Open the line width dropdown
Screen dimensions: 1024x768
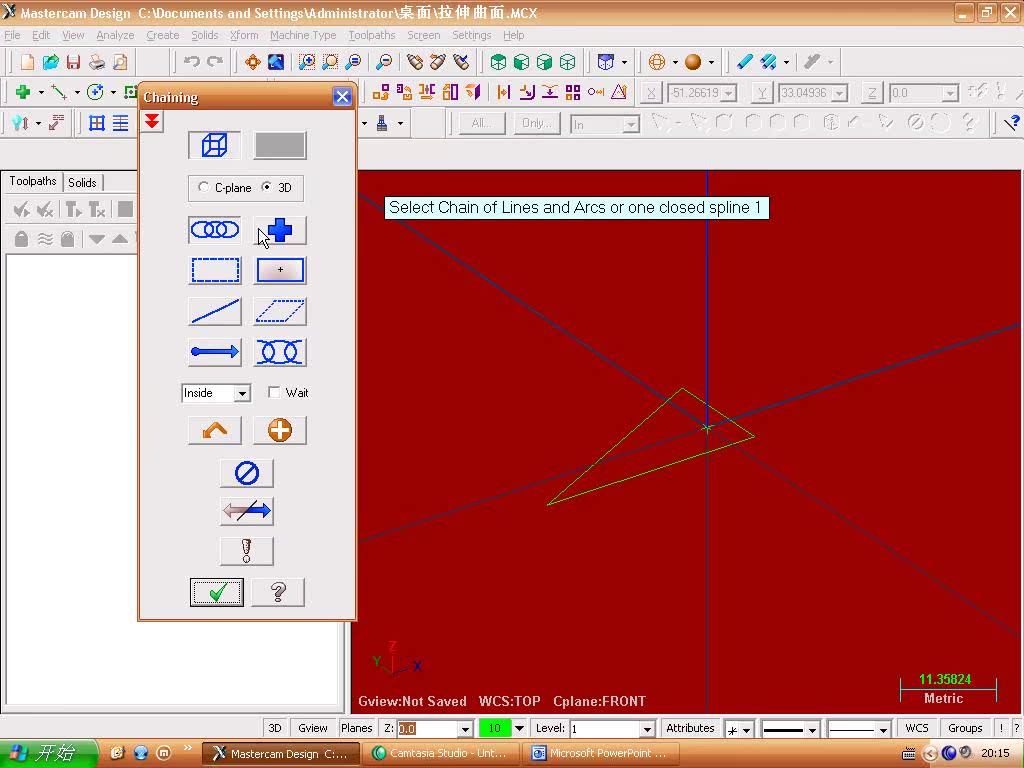tap(882, 729)
